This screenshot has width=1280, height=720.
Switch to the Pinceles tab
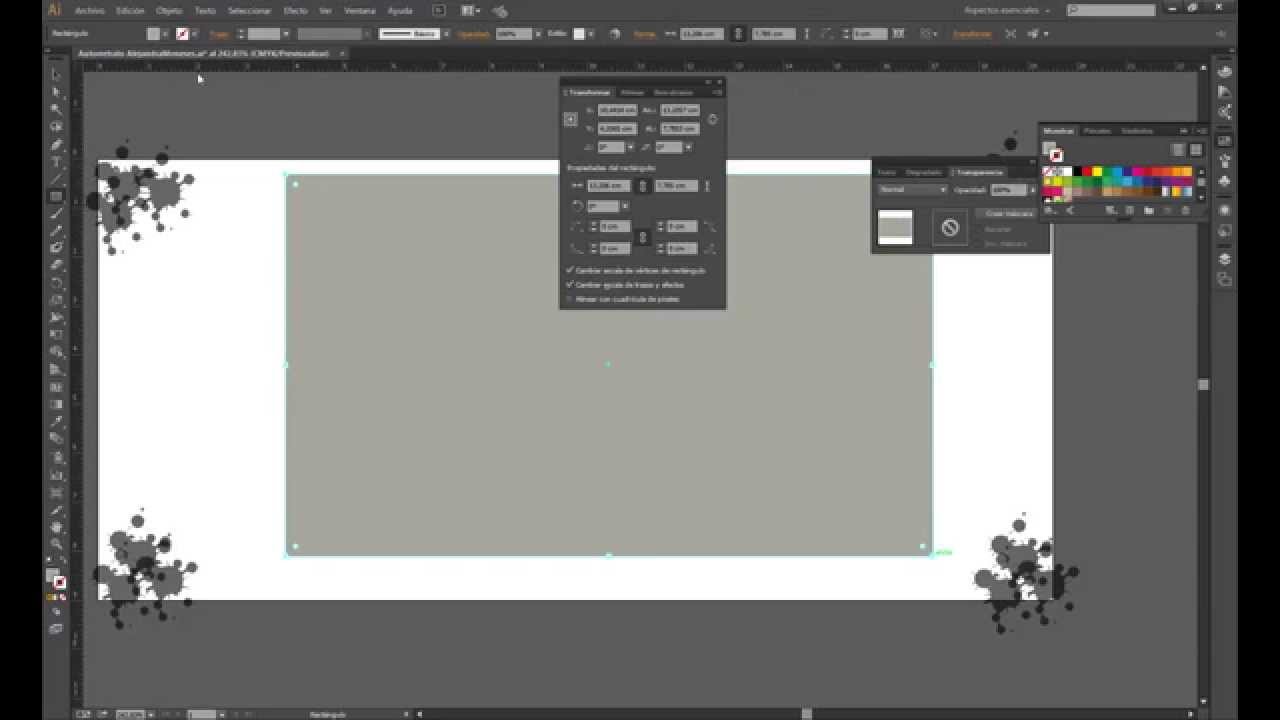(1097, 130)
